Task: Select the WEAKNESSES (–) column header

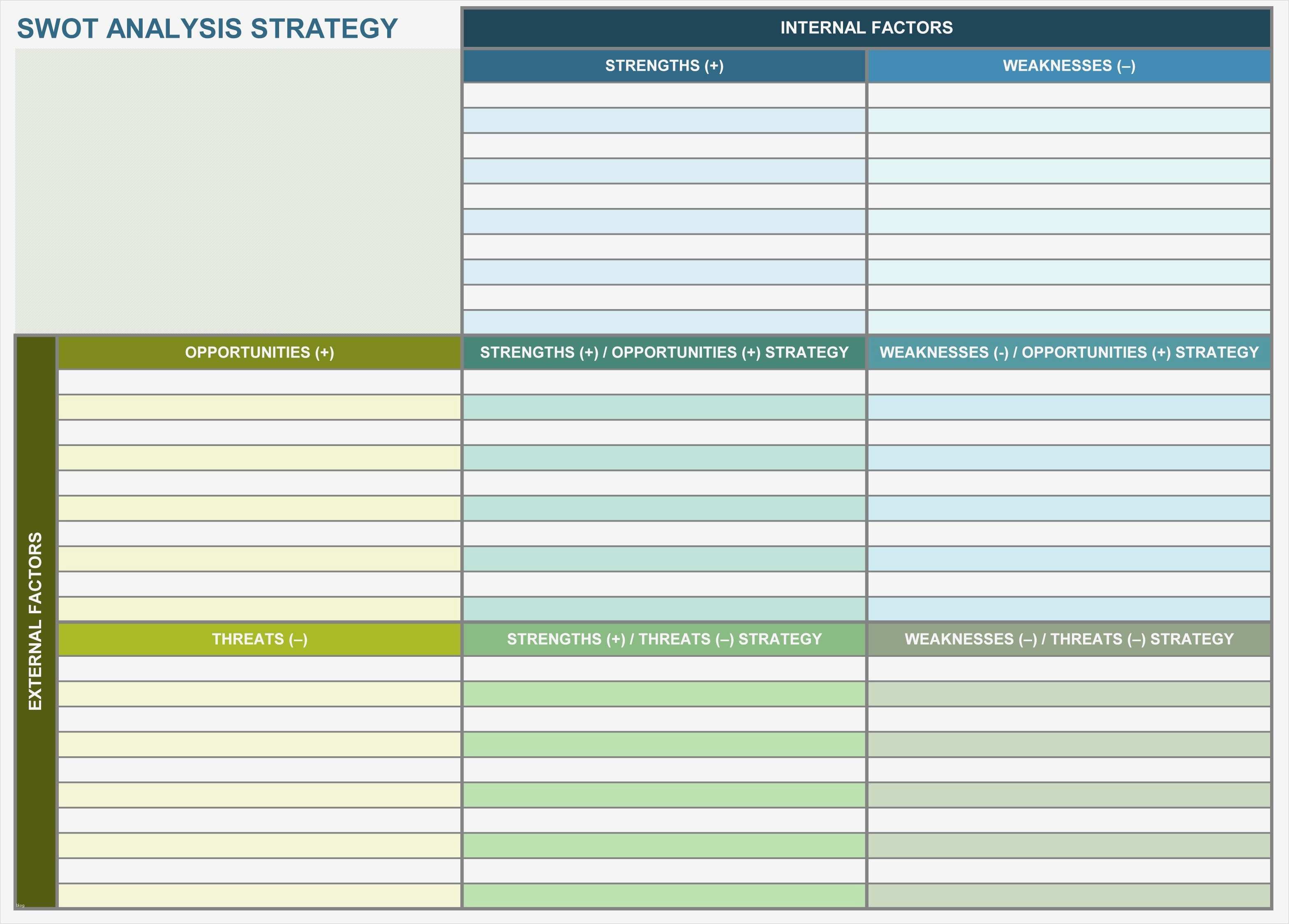Action: 1069,66
